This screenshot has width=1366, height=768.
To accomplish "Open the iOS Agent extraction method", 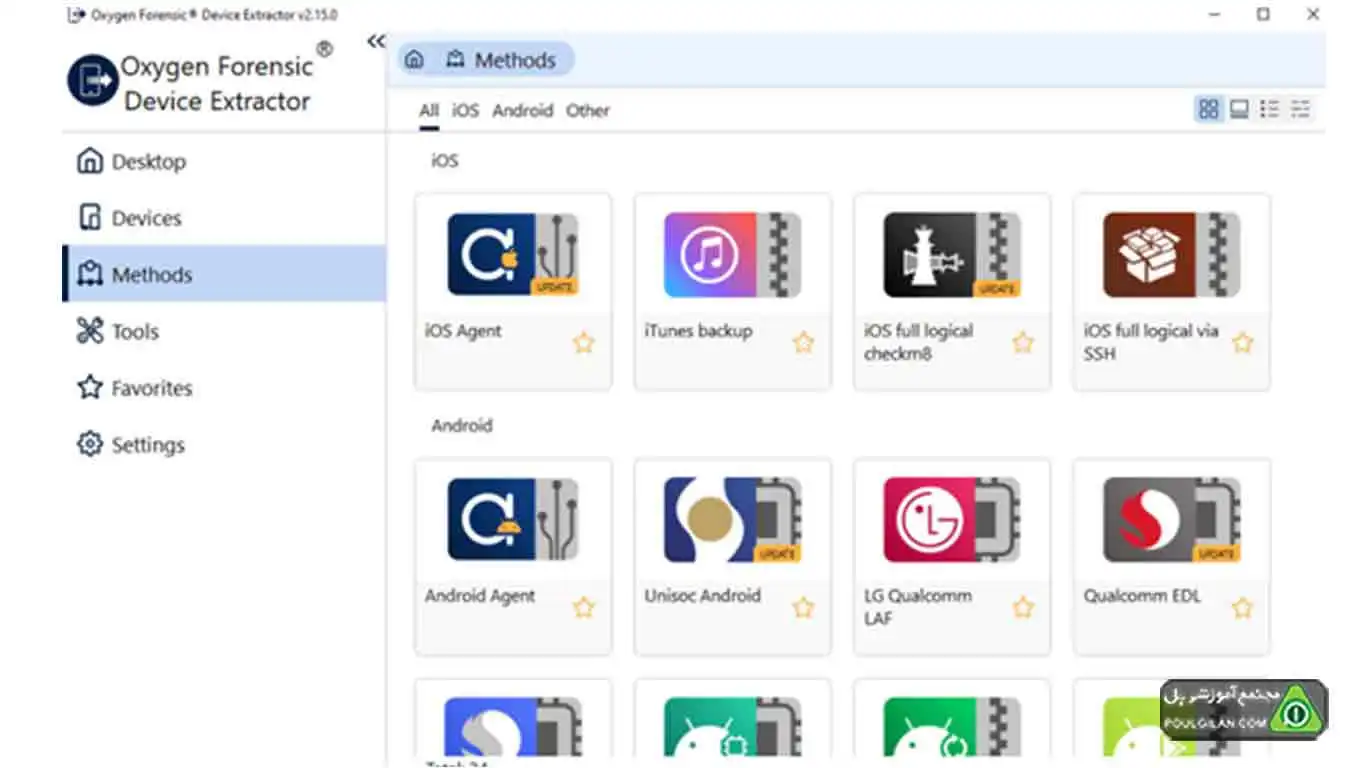I will 513,254.
